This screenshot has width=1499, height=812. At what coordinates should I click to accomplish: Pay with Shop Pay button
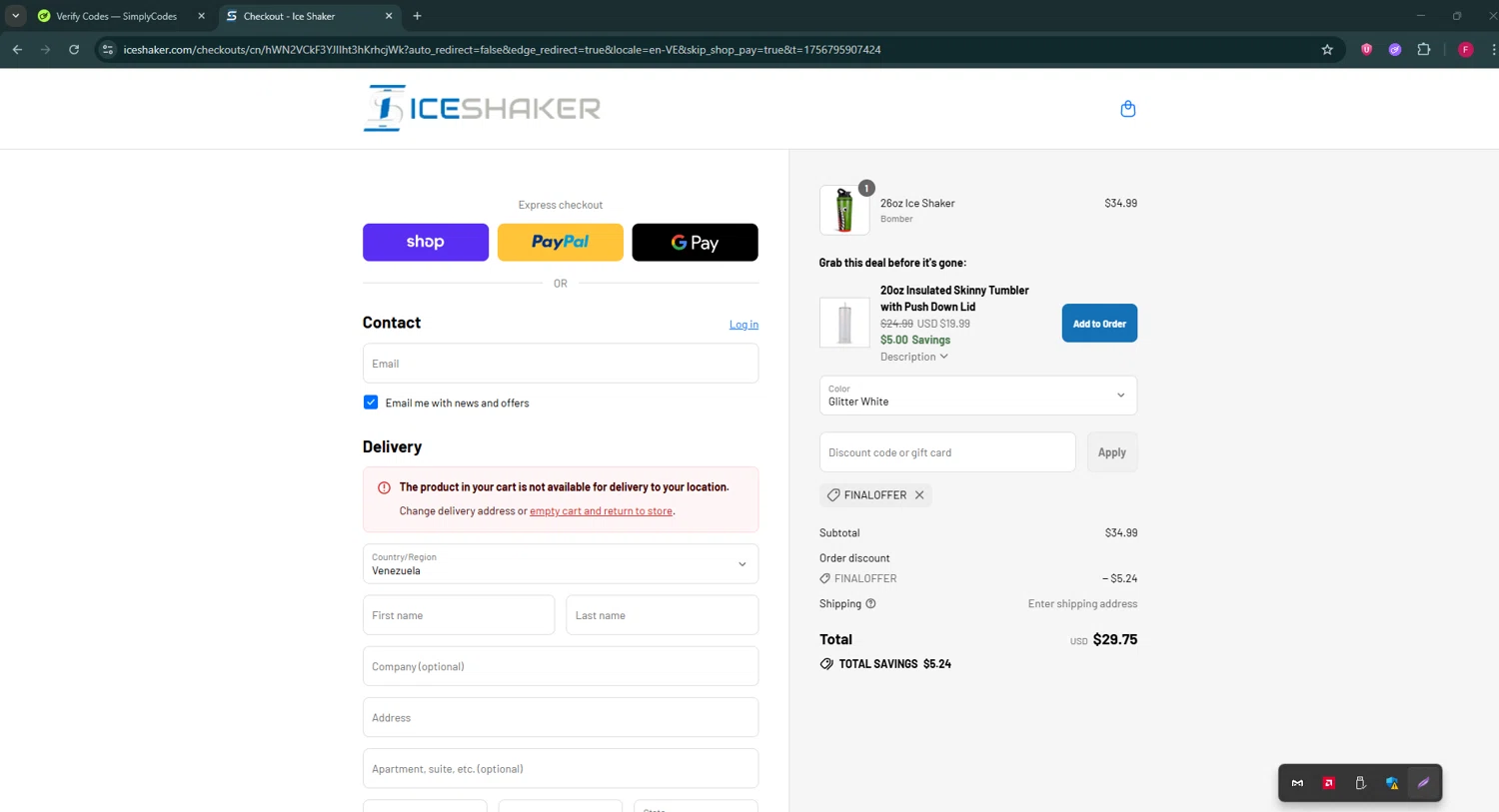tap(426, 243)
